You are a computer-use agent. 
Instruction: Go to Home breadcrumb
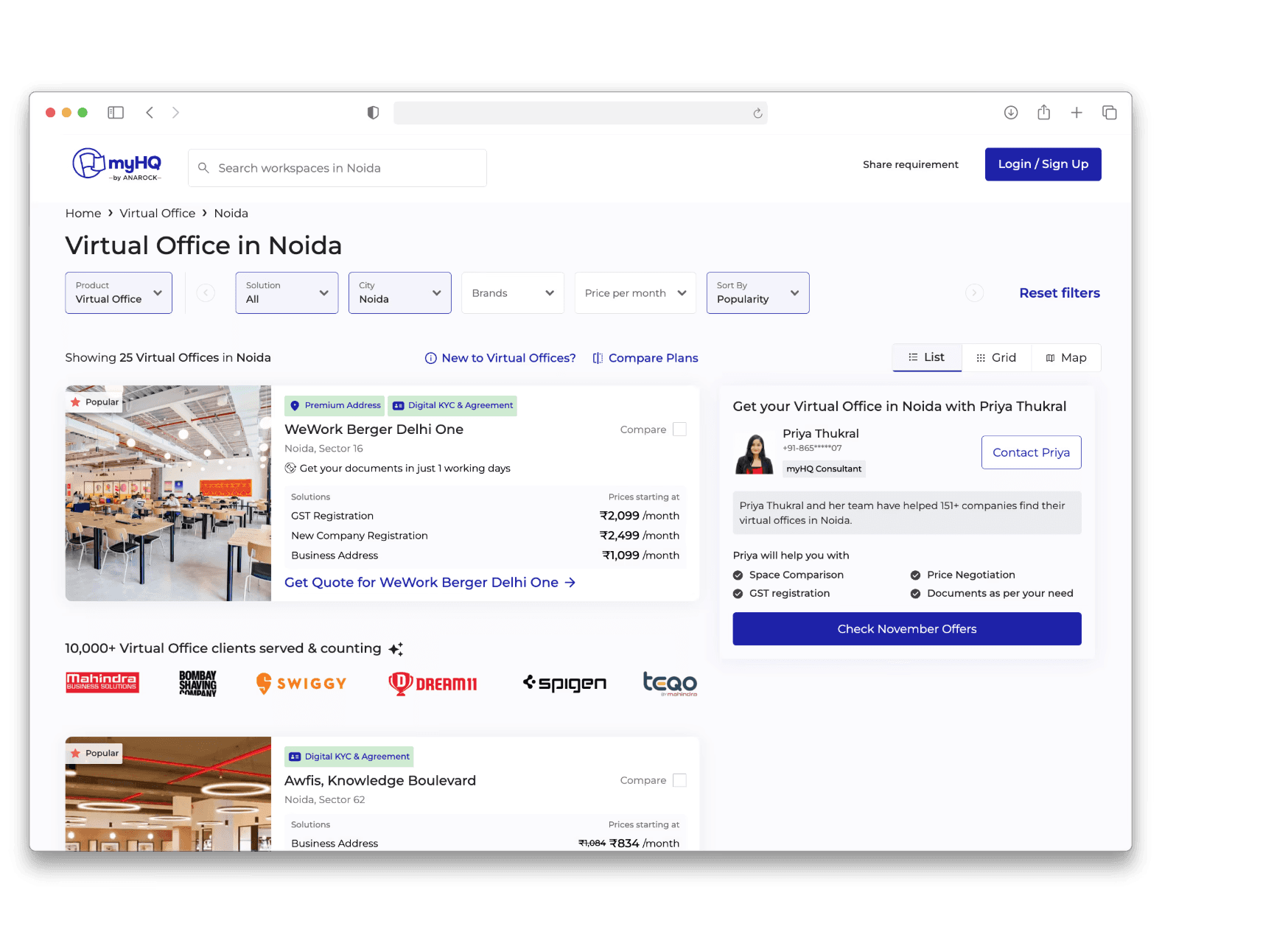pyautogui.click(x=83, y=214)
